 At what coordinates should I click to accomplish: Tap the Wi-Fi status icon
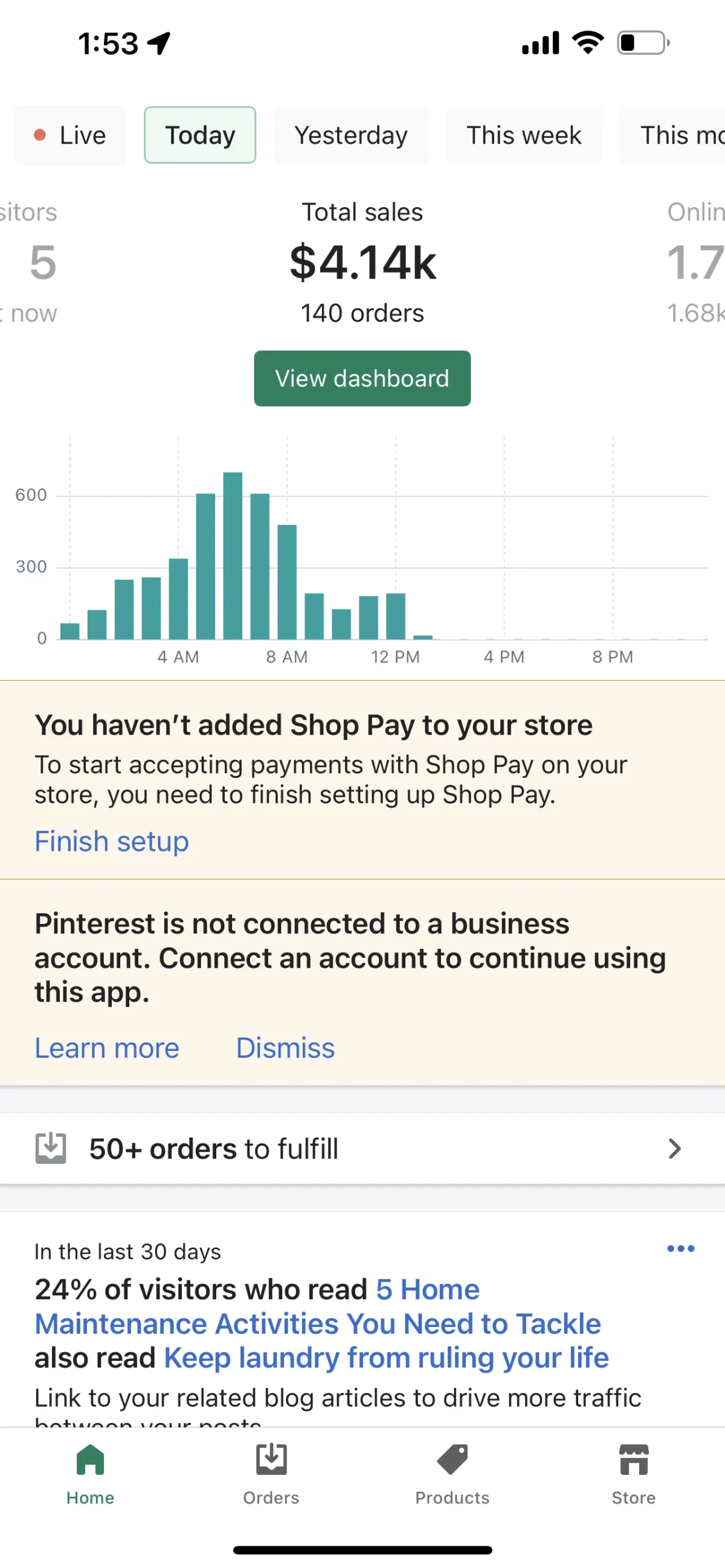click(588, 43)
